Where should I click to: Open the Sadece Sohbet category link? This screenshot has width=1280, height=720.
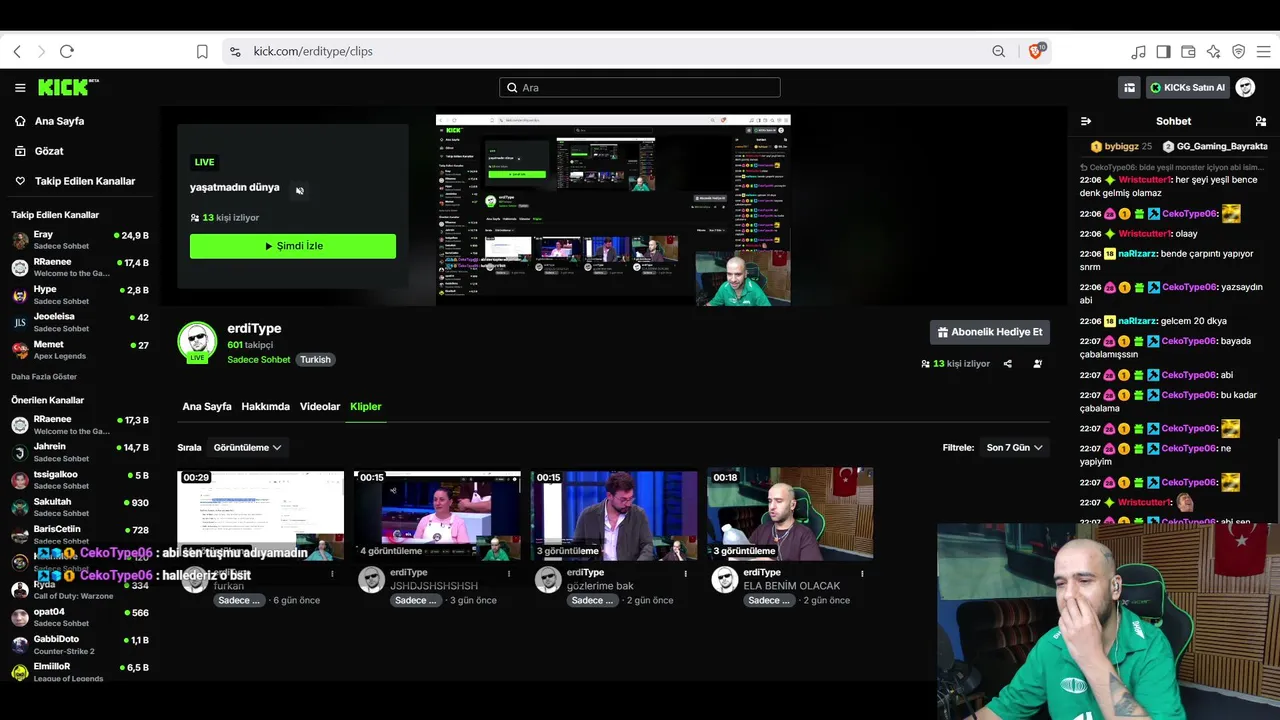click(259, 360)
